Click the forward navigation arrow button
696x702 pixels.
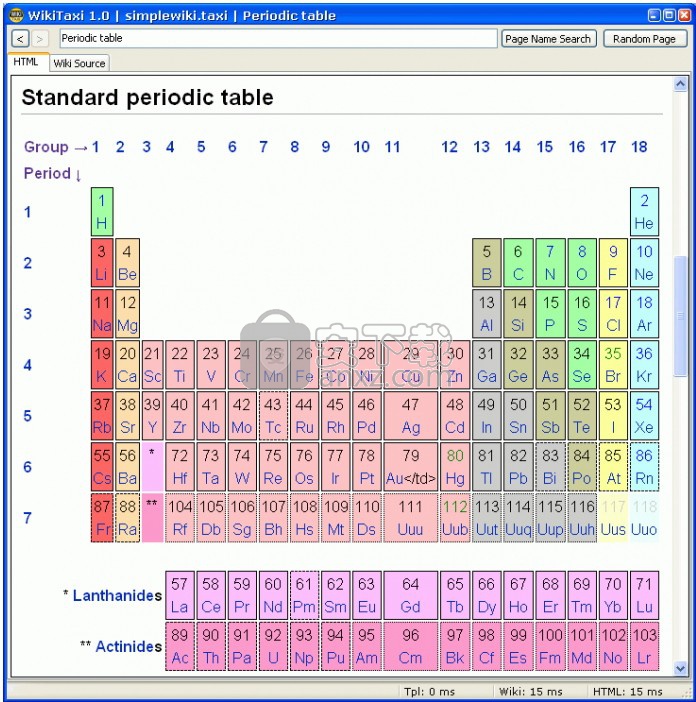pyautogui.click(x=39, y=39)
